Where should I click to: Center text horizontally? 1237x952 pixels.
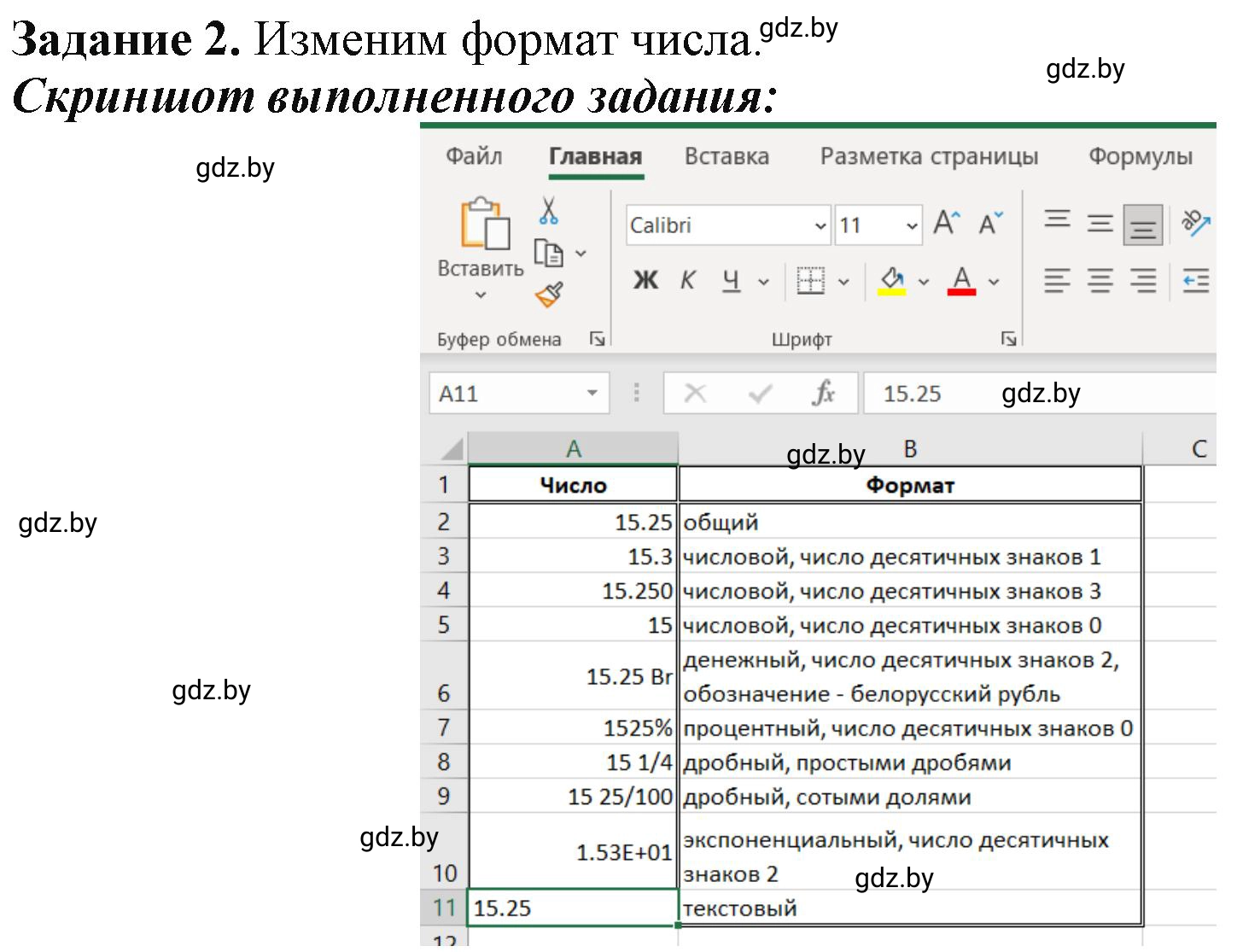tap(1100, 280)
